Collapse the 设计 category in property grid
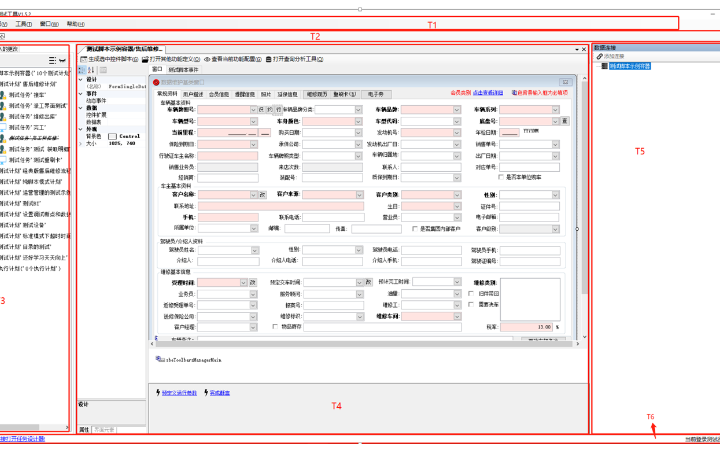 (x=81, y=79)
